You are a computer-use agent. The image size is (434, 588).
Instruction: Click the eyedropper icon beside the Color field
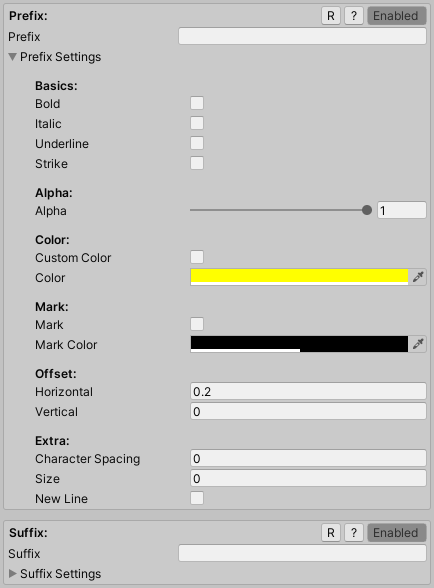(417, 277)
